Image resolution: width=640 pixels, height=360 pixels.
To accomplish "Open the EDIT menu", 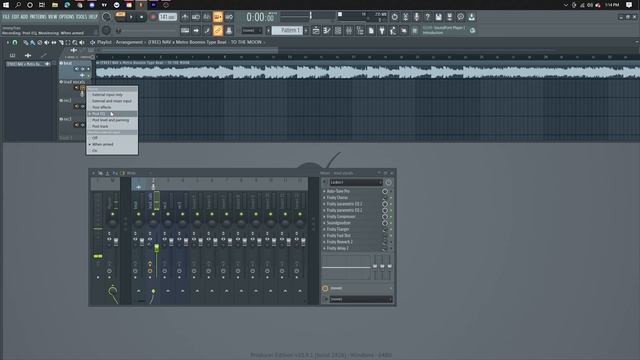I will pyautogui.click(x=15, y=17).
